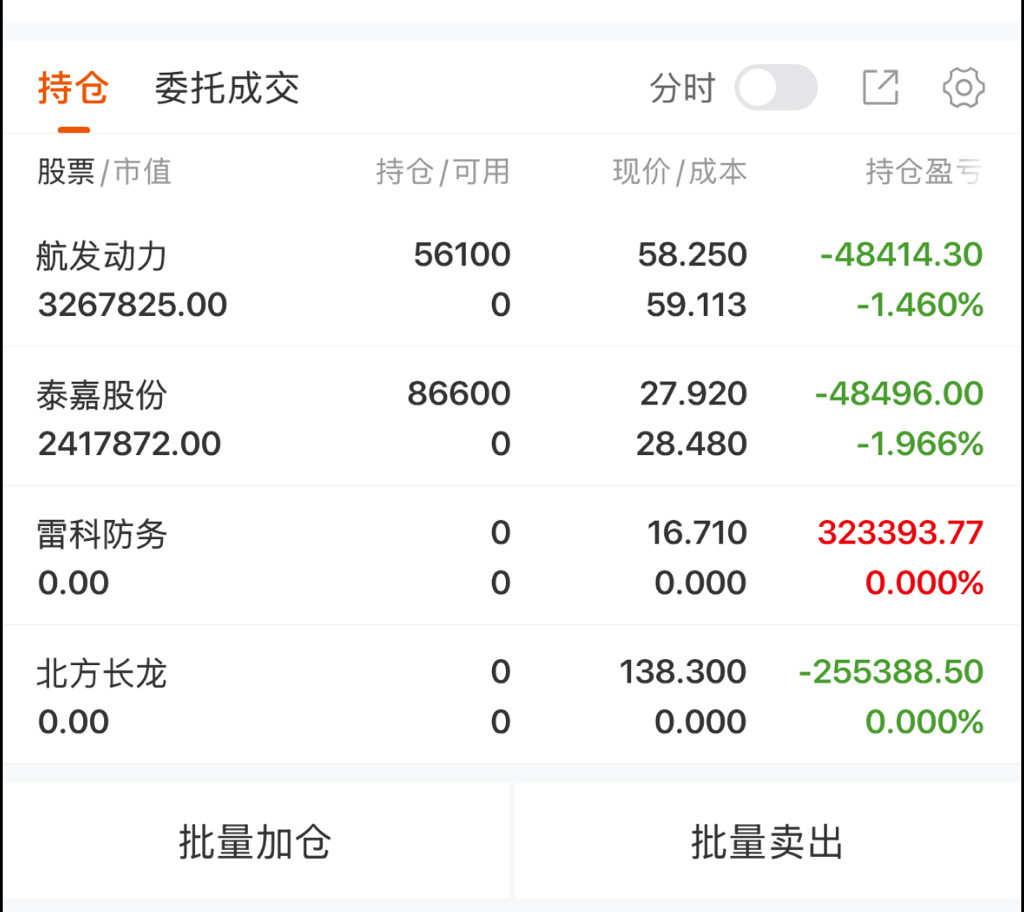Image resolution: width=1024 pixels, height=912 pixels.
Task: Open the 航发动力 stock row
Action: 102,257
